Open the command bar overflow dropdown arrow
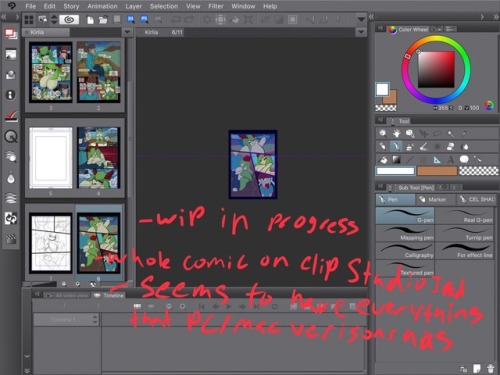The height and width of the screenshot is (375, 500). coord(361,19)
